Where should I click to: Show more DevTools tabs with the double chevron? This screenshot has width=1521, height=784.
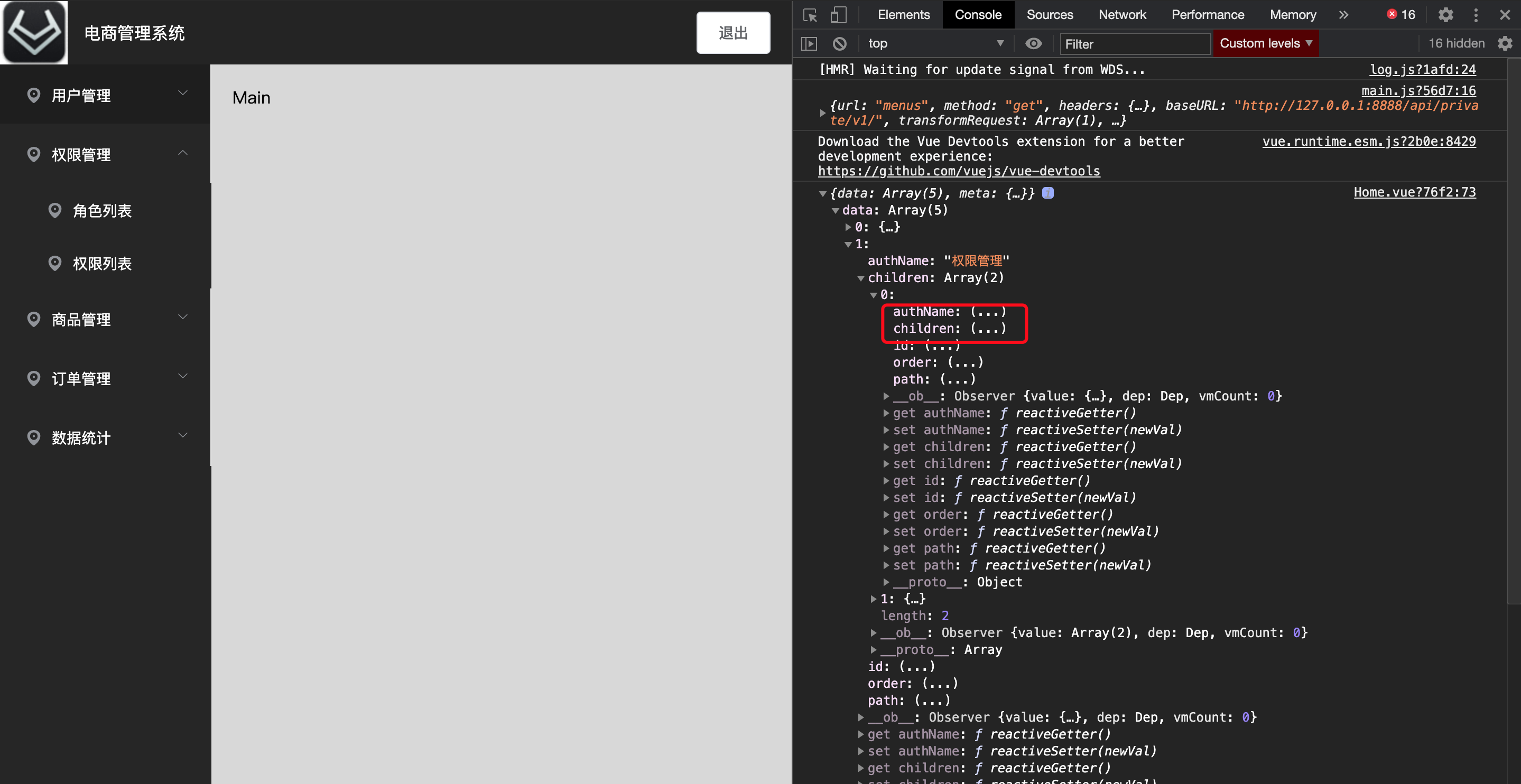1343,15
